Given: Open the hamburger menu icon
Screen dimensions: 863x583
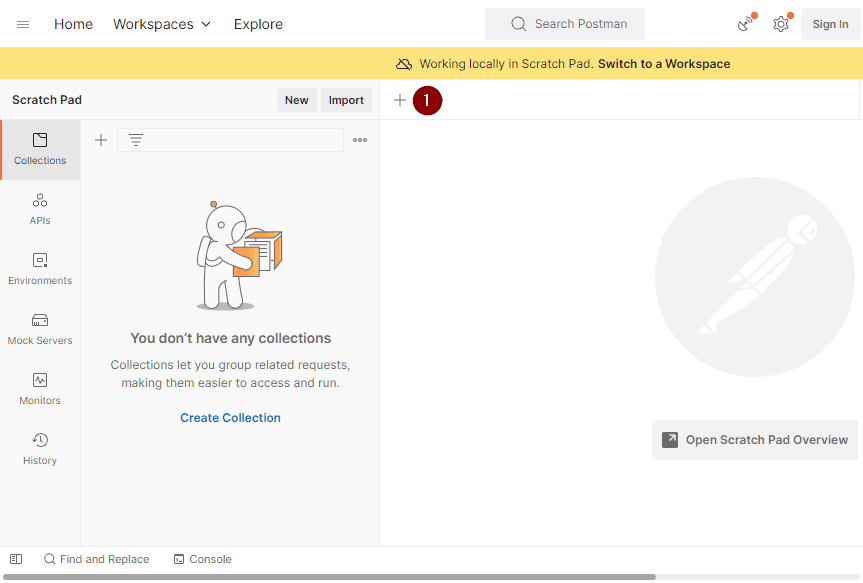Looking at the screenshot, I should click(23, 24).
